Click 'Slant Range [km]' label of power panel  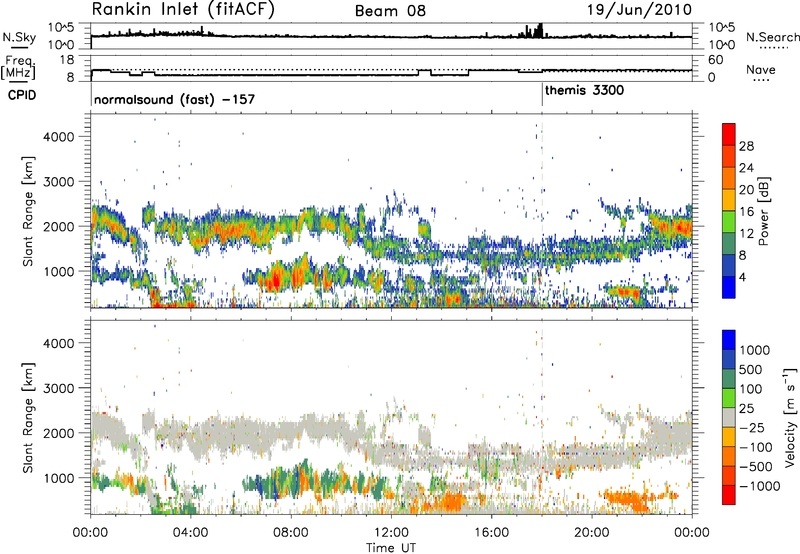(28, 212)
